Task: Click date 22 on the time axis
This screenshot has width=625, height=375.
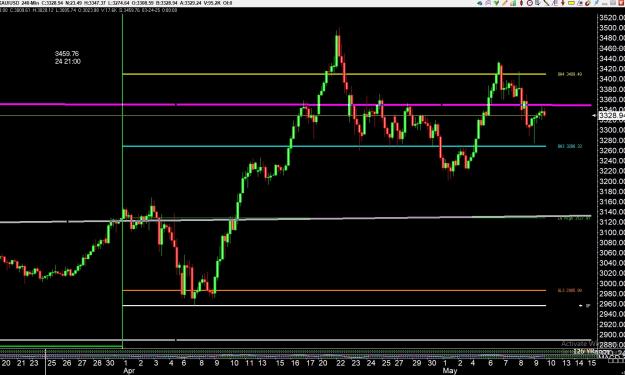Action: click(x=340, y=363)
